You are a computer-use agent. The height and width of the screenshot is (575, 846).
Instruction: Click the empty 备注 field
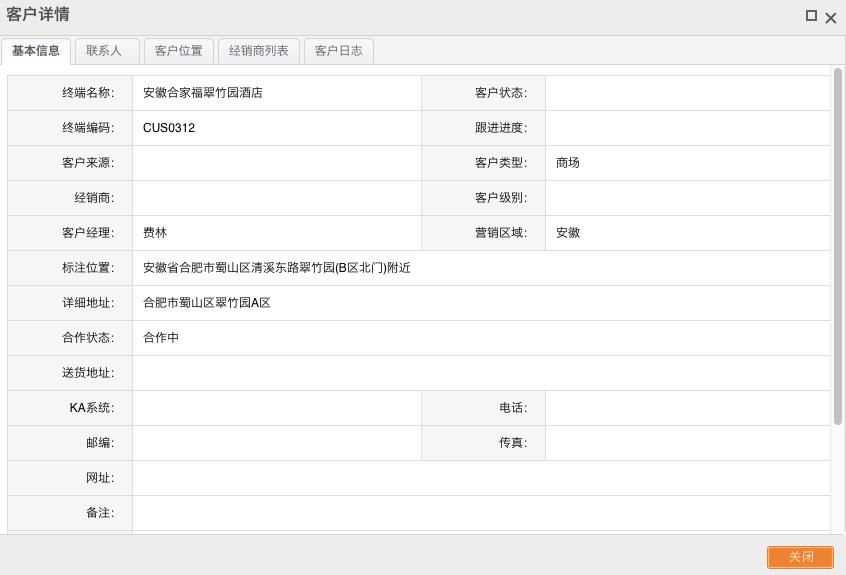click(480, 513)
